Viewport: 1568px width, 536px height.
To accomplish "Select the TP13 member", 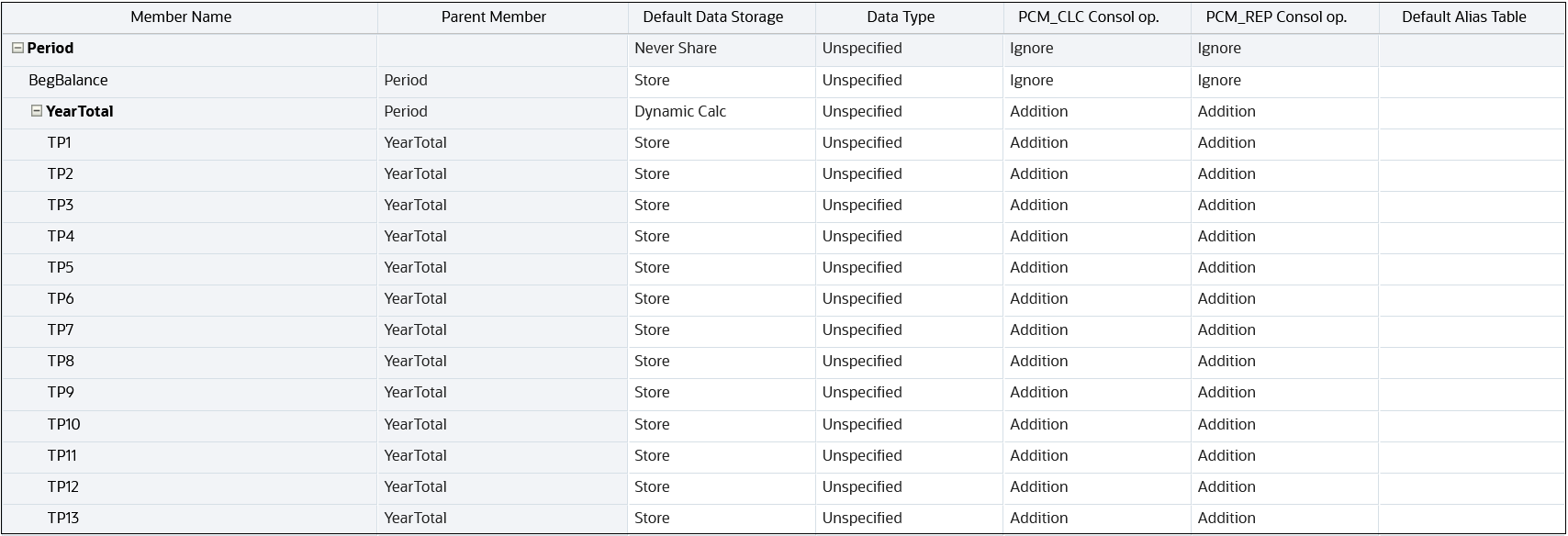I will [63, 519].
